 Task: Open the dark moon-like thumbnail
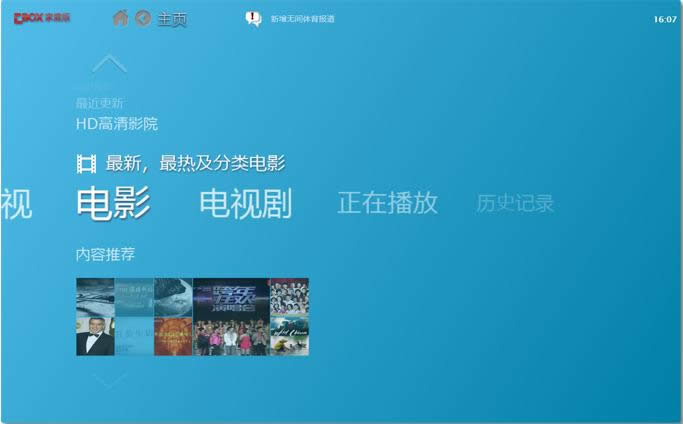click(x=173, y=298)
